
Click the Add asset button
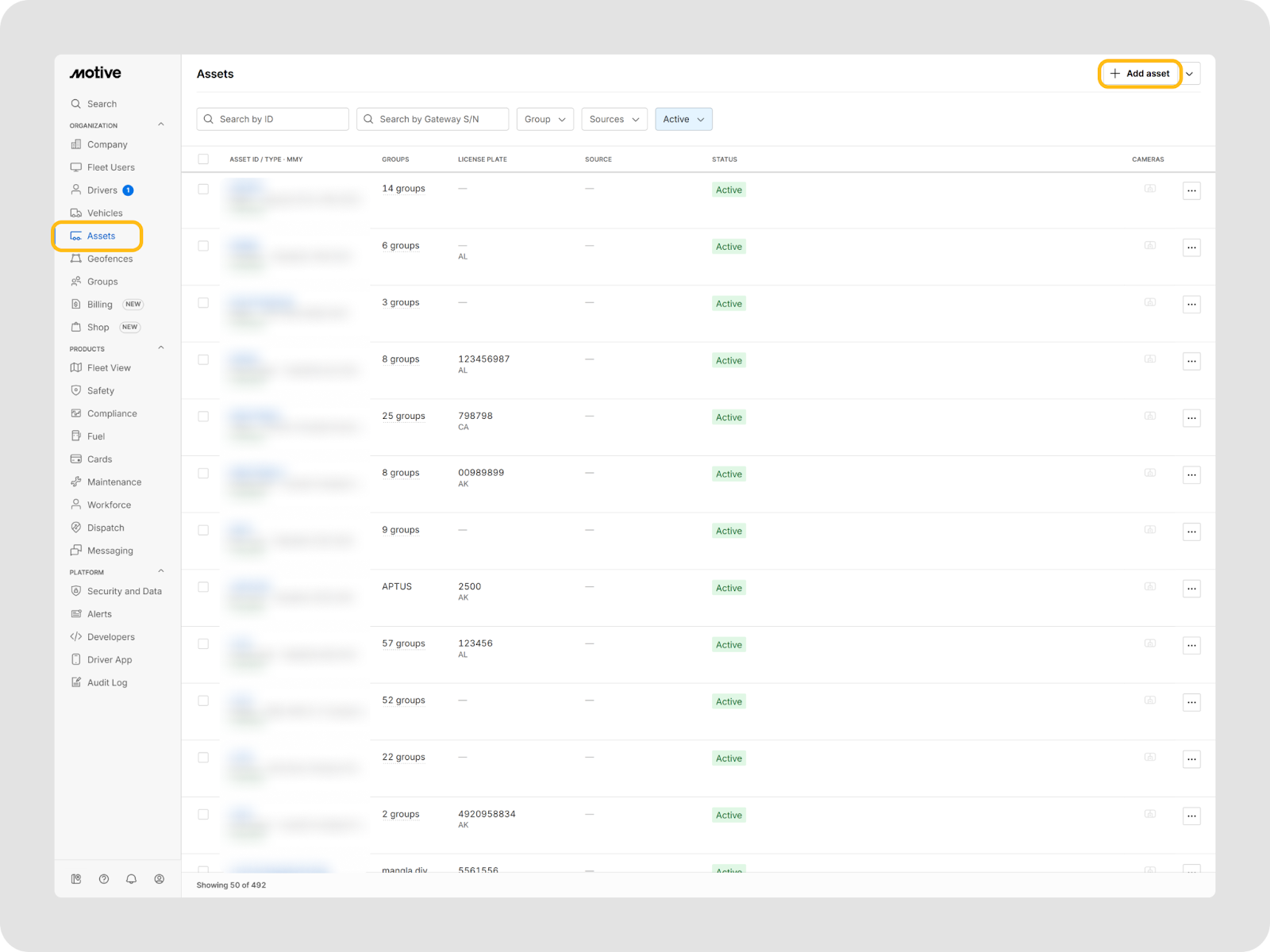tap(1140, 74)
